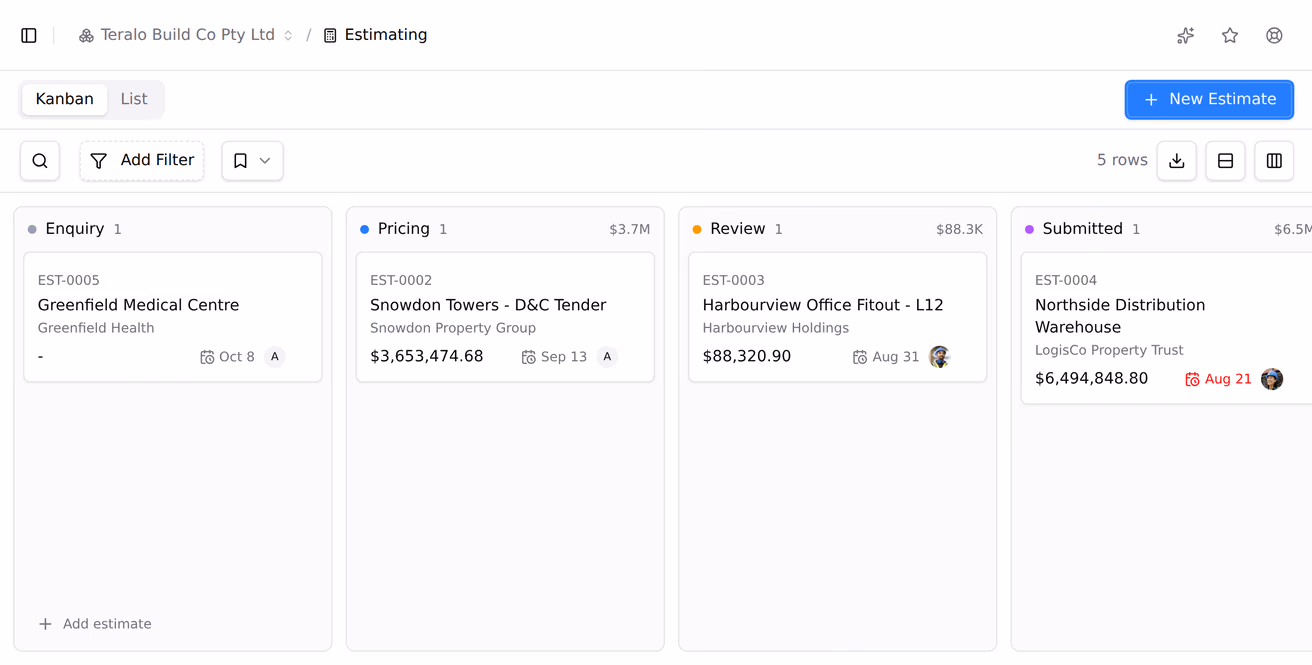
Task: Click the EST-0004 reference
Action: [x=1066, y=281]
